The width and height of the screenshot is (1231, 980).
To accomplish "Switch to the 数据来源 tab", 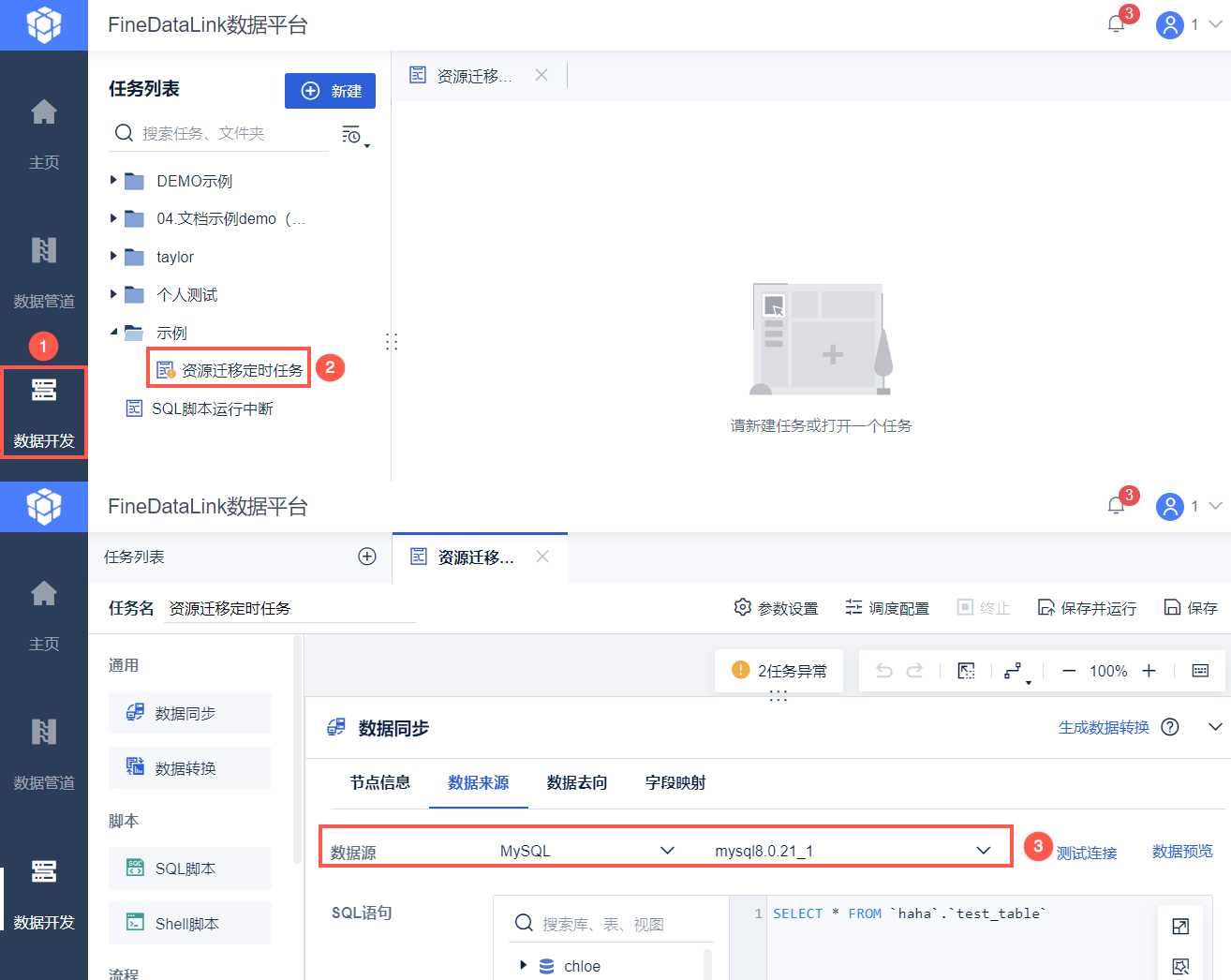I will coord(479,782).
